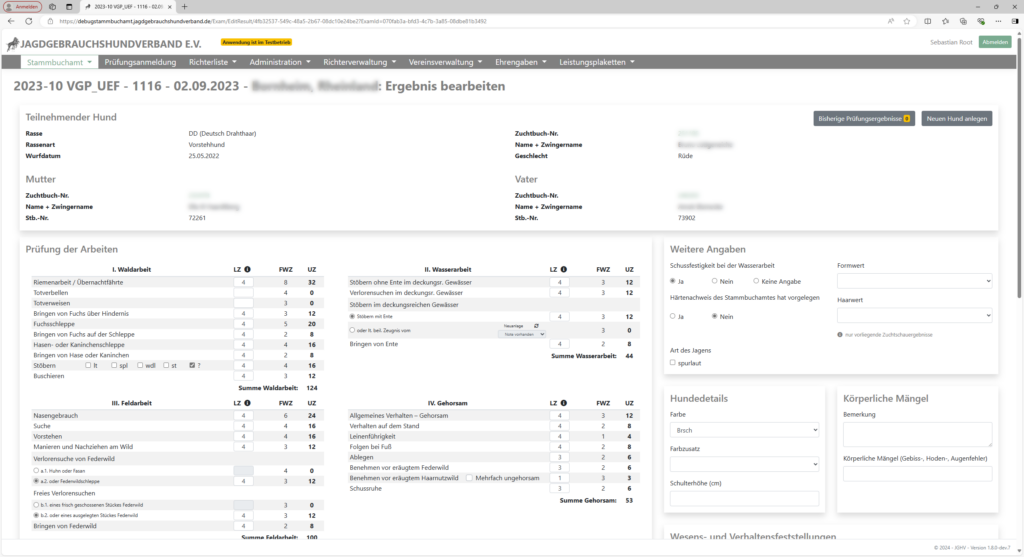This screenshot has height=557, width=1024.
Task: Click the Totverbellen LZ input field
Action: tap(244, 293)
